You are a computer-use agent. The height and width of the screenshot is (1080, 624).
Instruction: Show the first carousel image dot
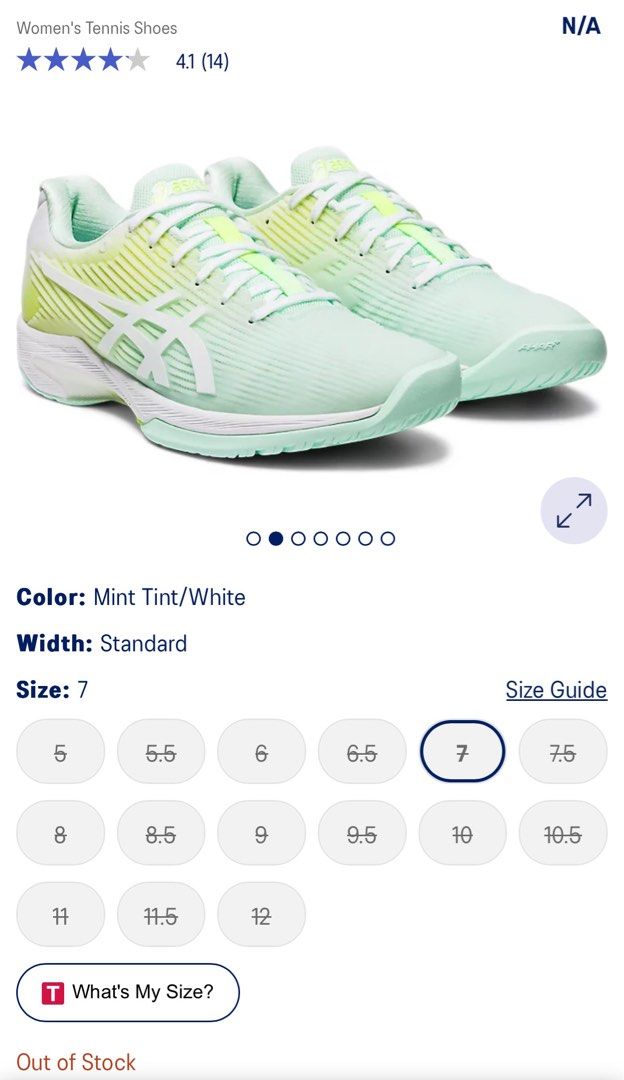coord(253,539)
